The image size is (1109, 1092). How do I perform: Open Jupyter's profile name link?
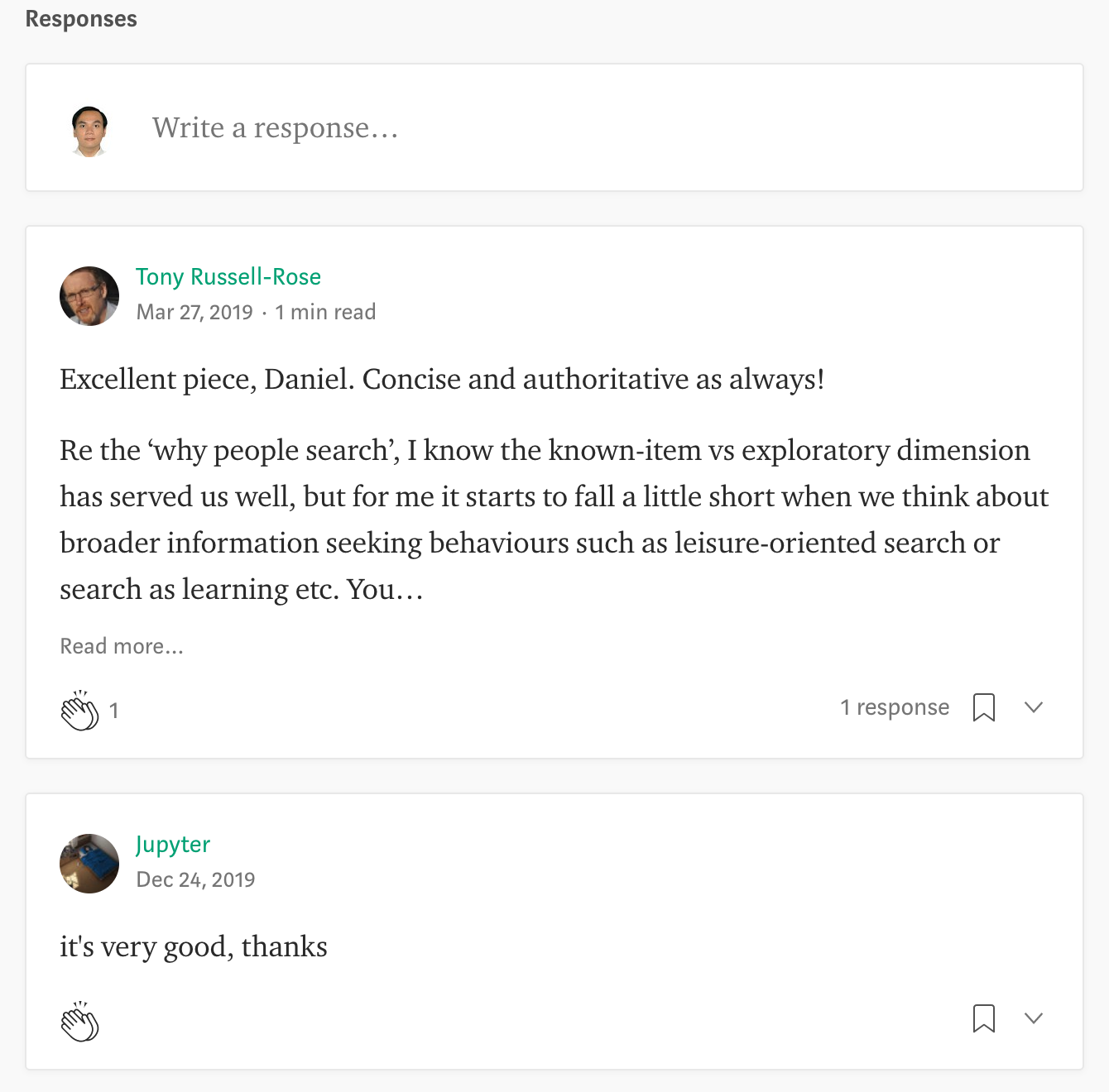tap(173, 844)
